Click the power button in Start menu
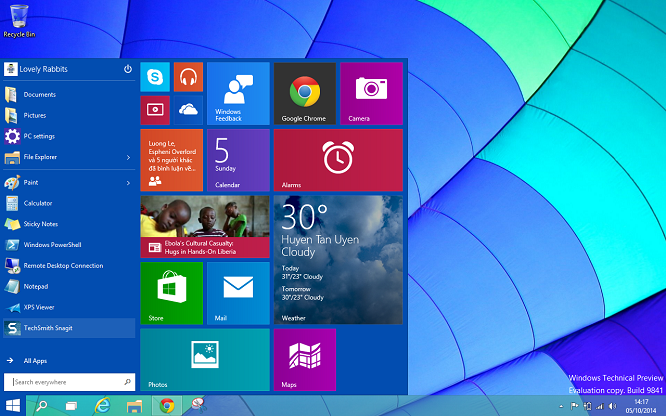This screenshot has height=416, width=666. pyautogui.click(x=128, y=69)
